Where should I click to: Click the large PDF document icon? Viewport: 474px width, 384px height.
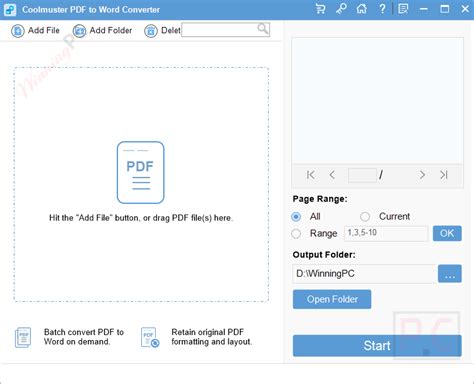141,172
